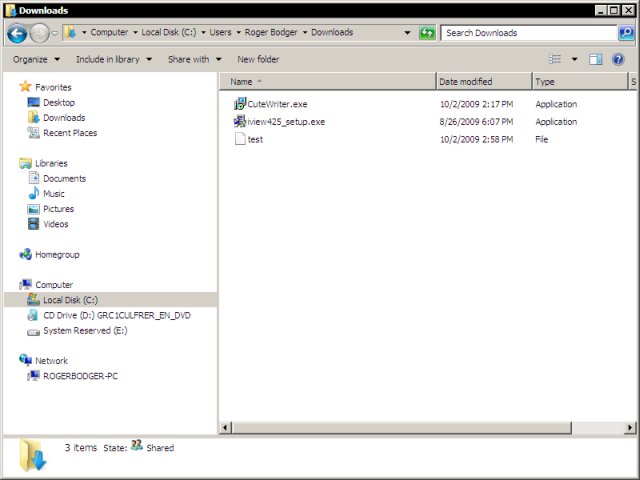This screenshot has width=640, height=480.
Task: Open Documents library
Action: [x=64, y=178]
